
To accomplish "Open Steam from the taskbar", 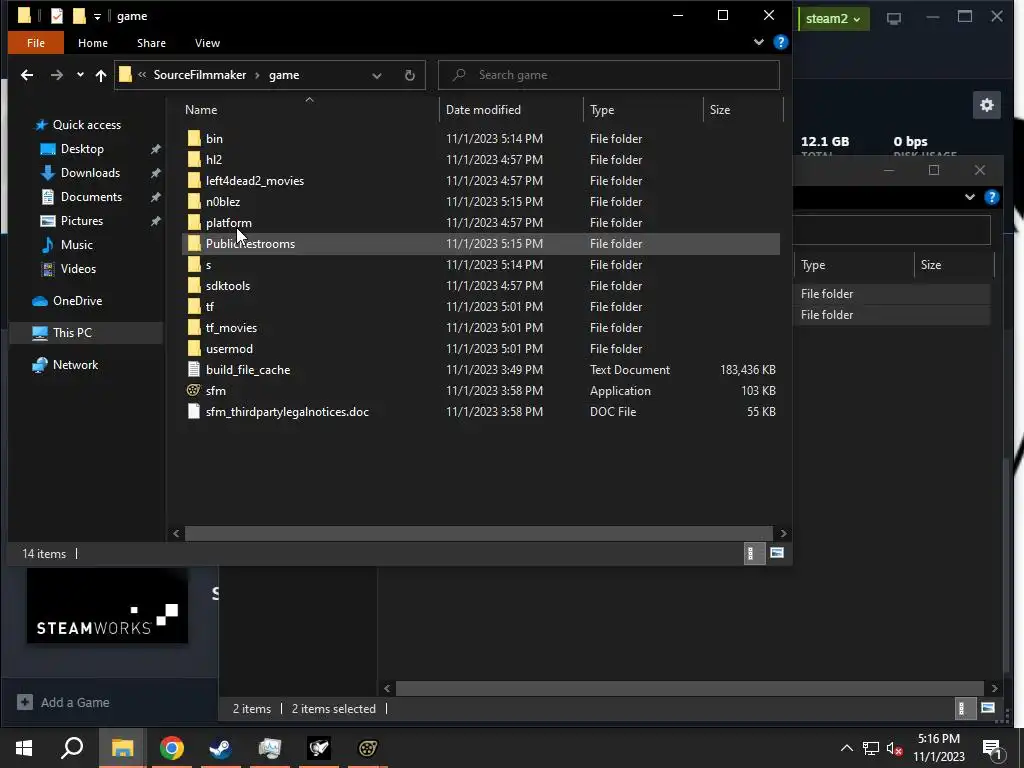I will (x=221, y=748).
